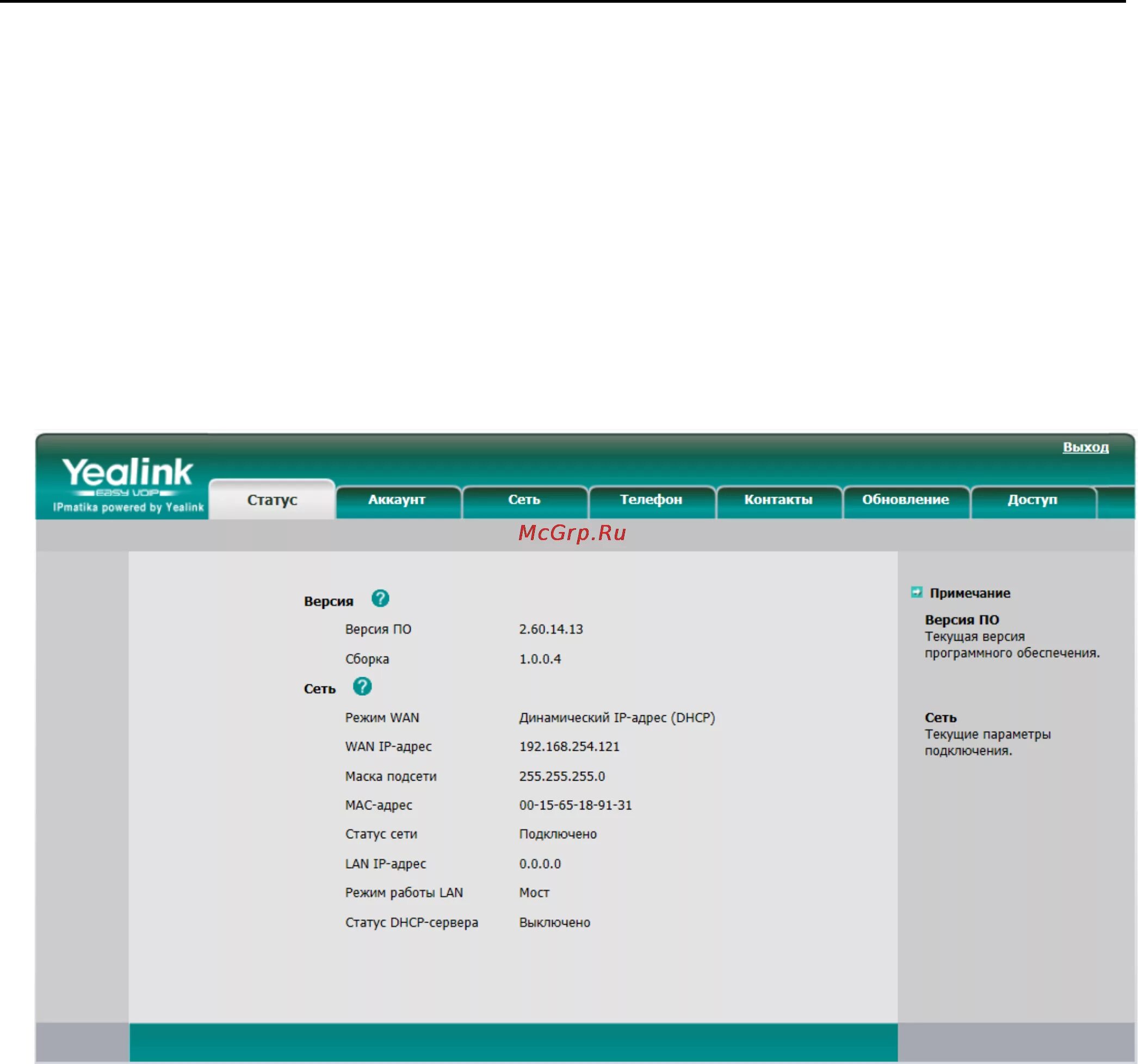
Task: Click the IPmatika powered by Yealink text
Action: click(128, 508)
